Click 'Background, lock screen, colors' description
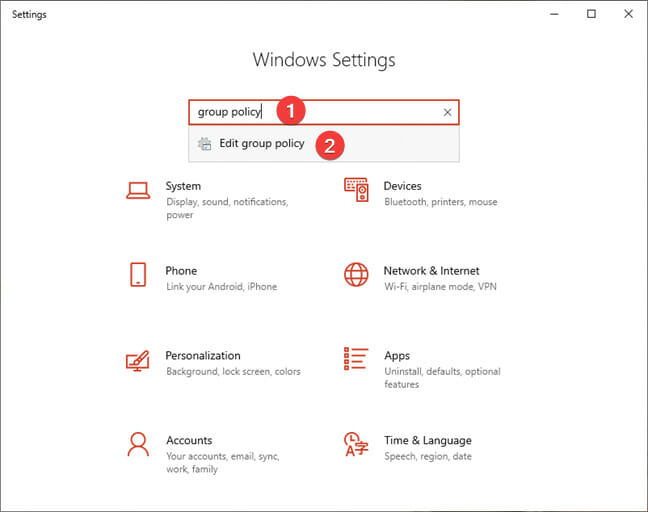This screenshot has width=648, height=512. (x=233, y=371)
